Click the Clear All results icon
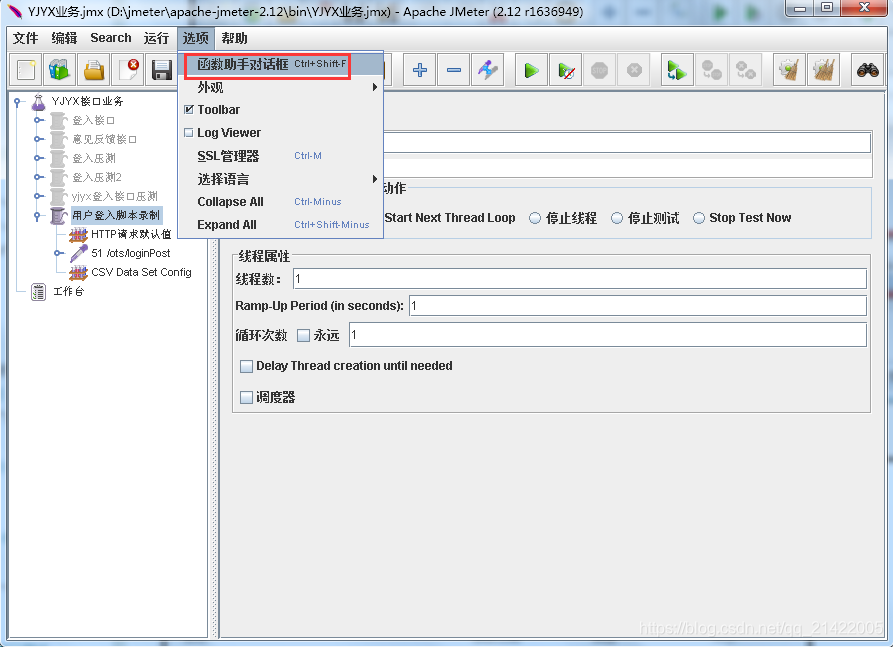This screenshot has width=893, height=647. coord(824,70)
